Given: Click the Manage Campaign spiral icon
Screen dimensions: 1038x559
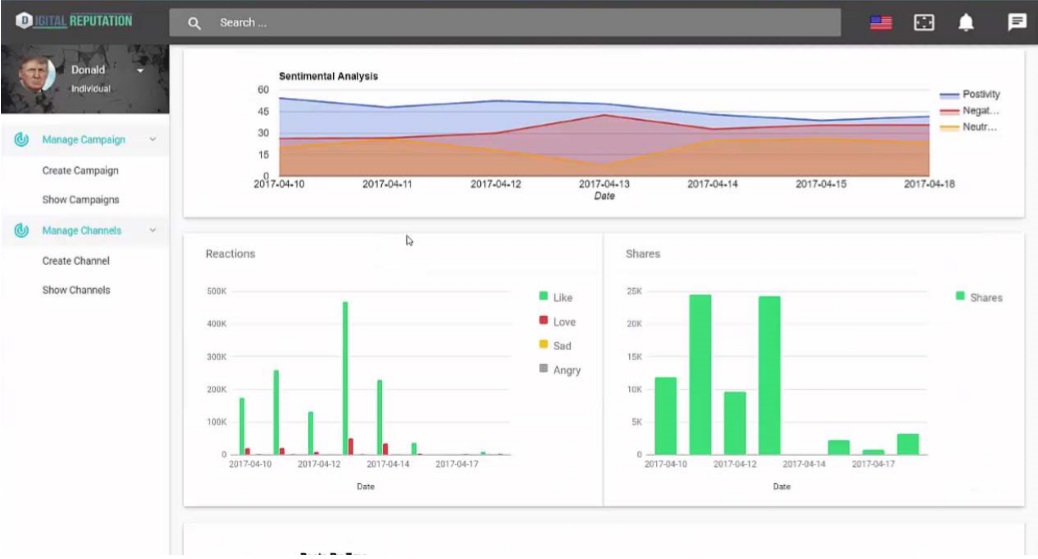Looking at the screenshot, I should 21,140.
